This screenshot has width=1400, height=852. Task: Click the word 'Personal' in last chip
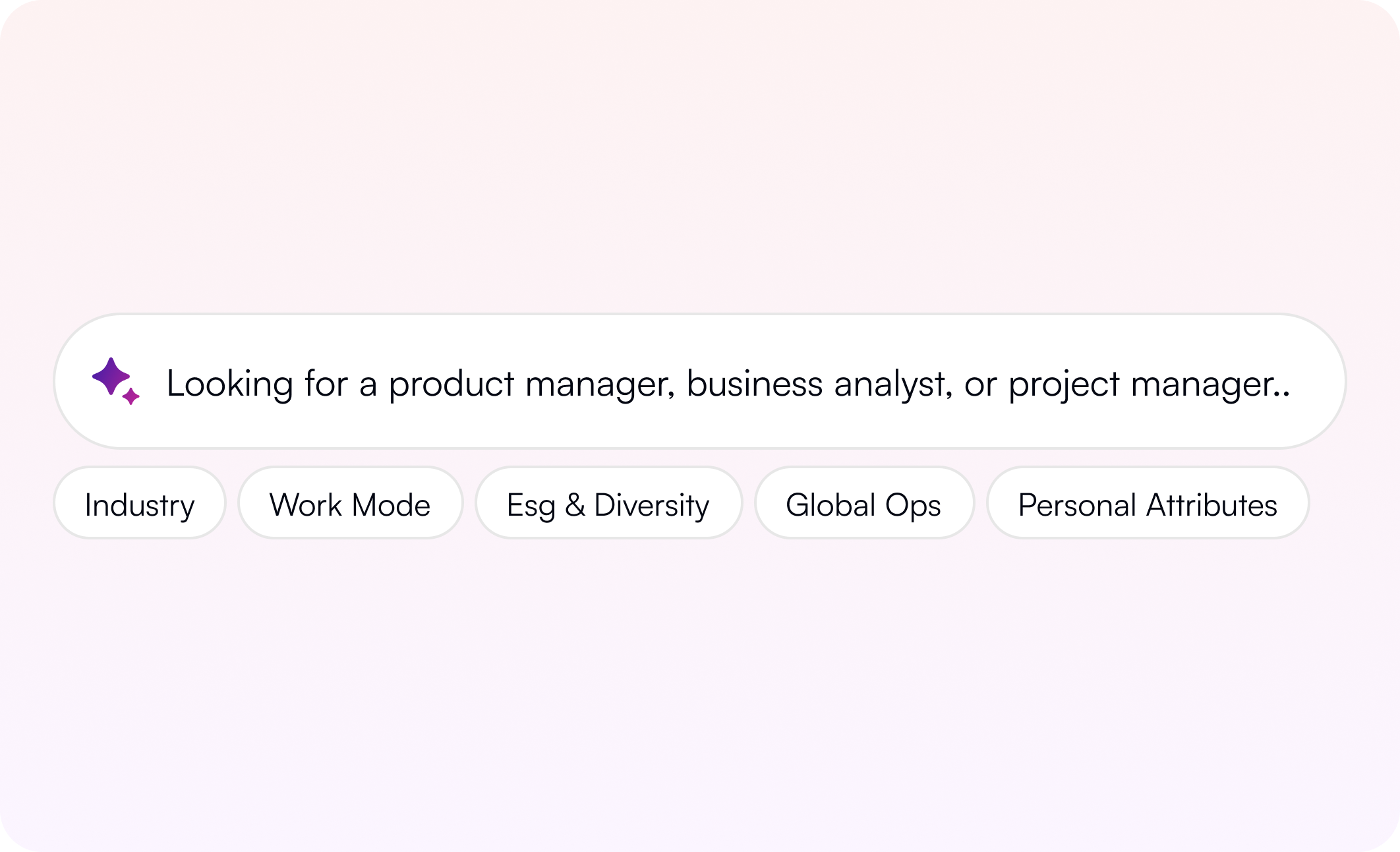(x=1077, y=506)
